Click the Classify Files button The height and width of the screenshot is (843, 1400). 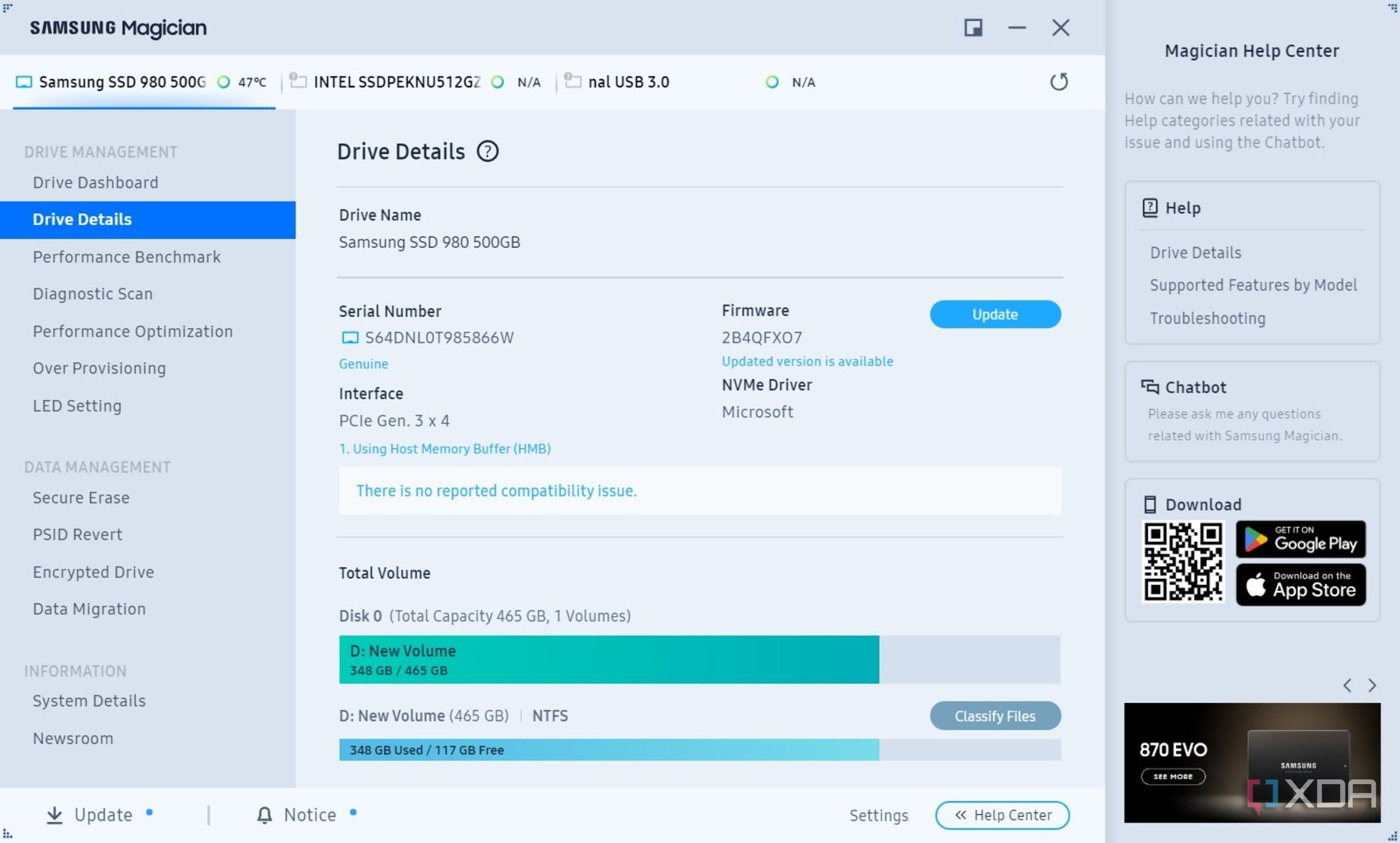point(995,716)
